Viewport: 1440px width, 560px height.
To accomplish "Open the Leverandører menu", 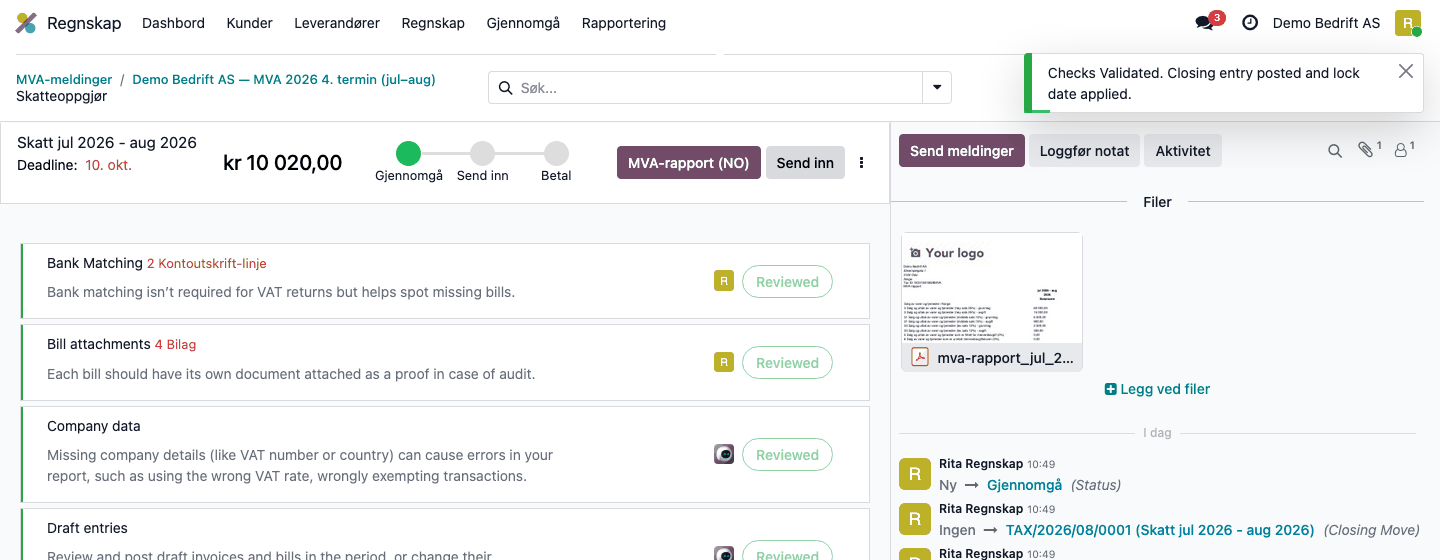I will 337,23.
